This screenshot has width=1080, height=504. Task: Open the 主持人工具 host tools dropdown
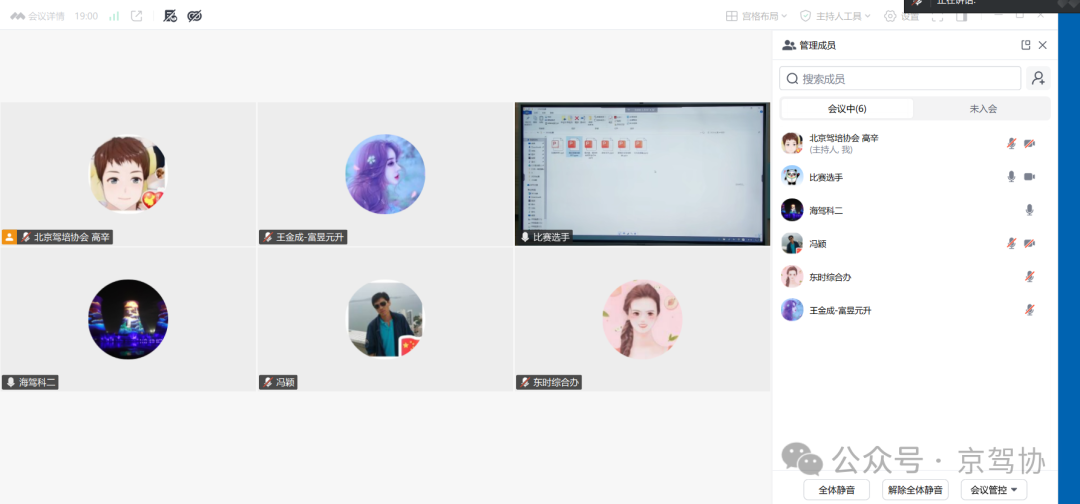point(835,16)
